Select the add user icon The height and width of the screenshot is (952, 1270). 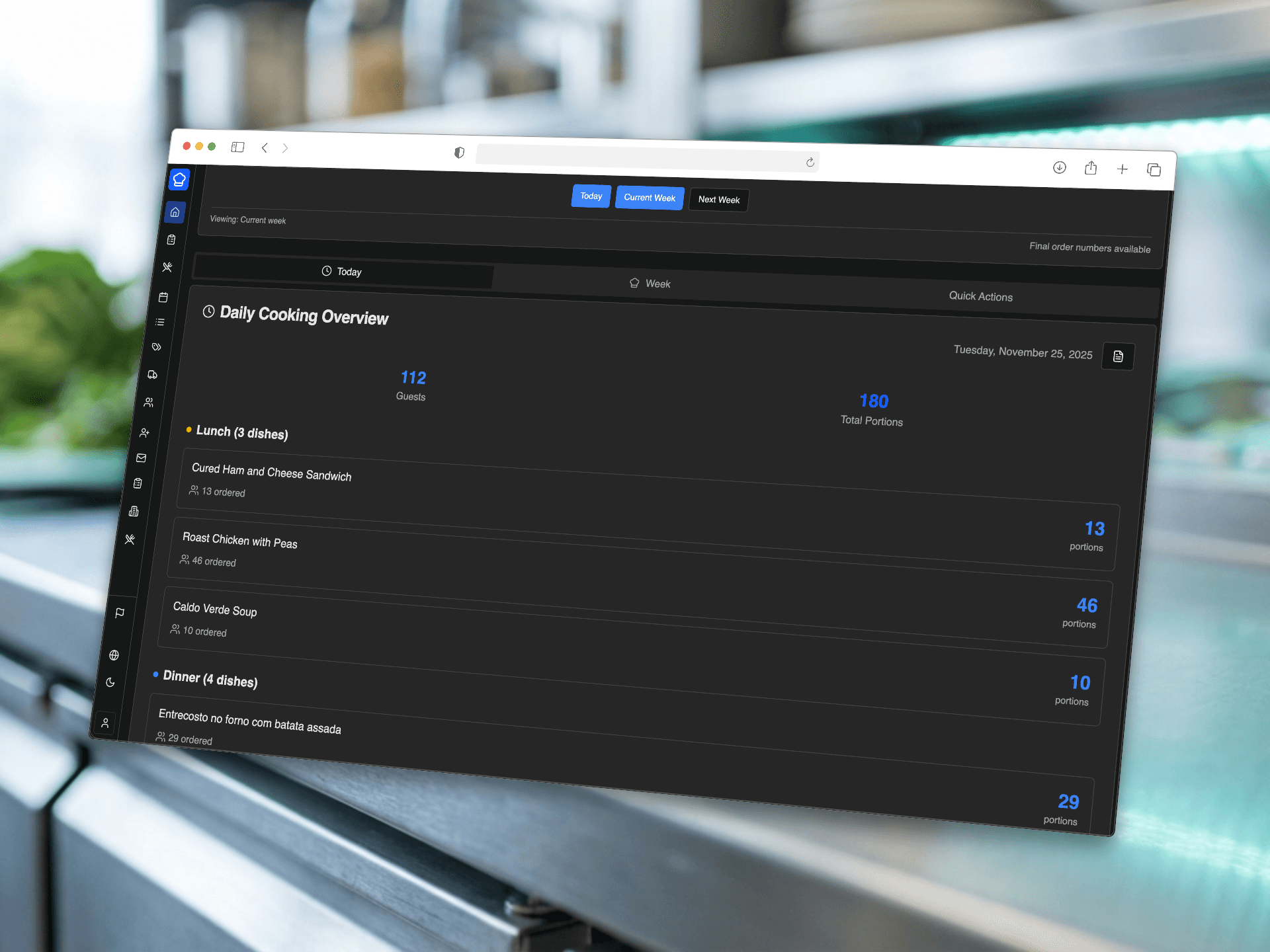145,432
